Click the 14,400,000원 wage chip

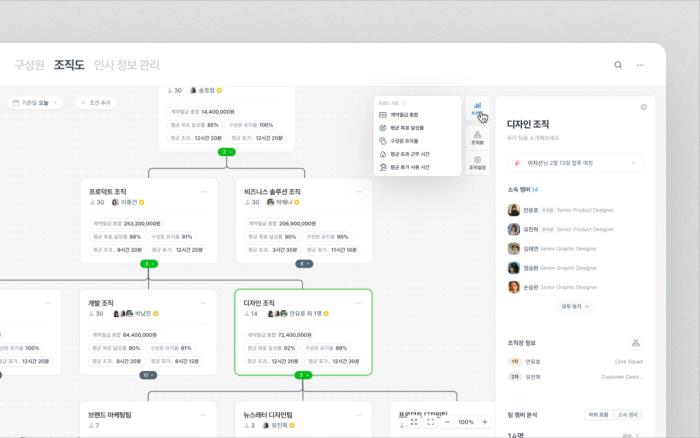[202, 112]
